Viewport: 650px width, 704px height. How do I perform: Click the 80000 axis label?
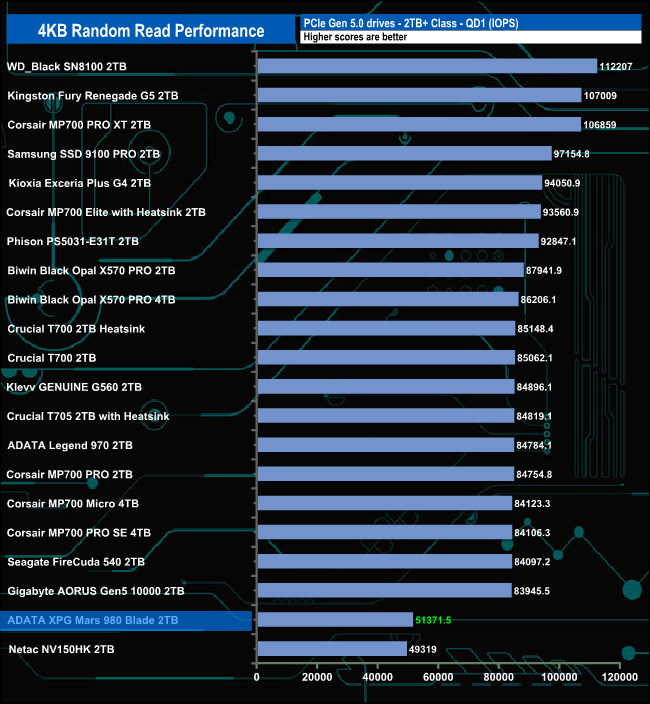pyautogui.click(x=499, y=677)
